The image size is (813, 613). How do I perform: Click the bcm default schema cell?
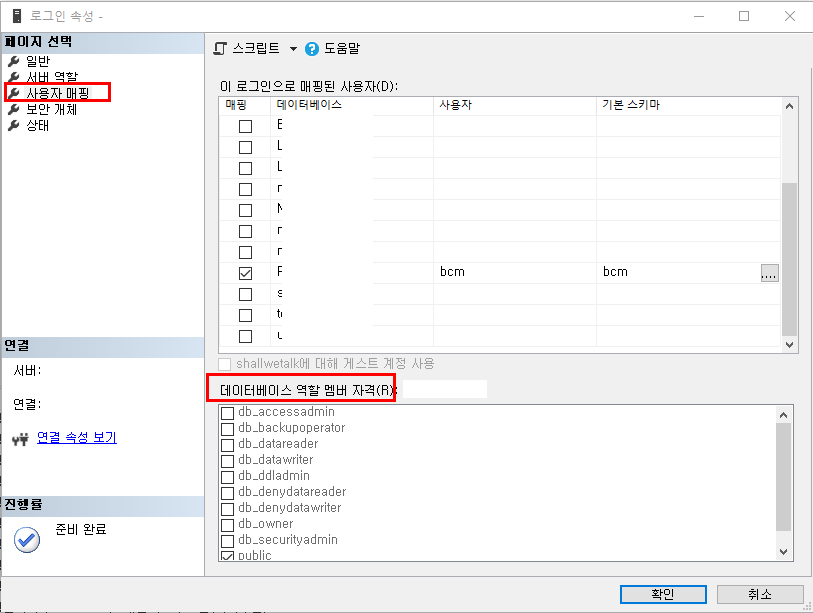coord(678,272)
